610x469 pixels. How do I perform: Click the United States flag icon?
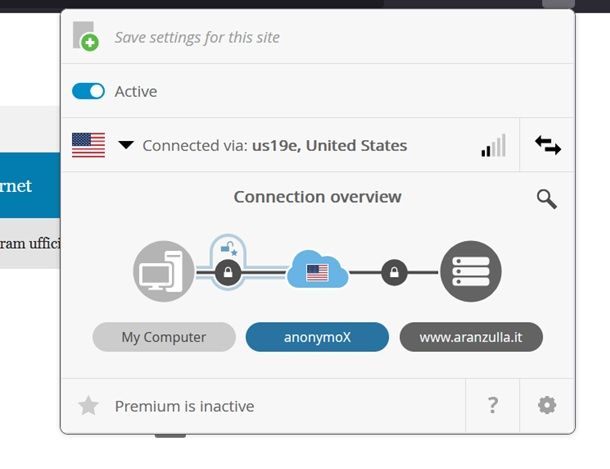88,145
